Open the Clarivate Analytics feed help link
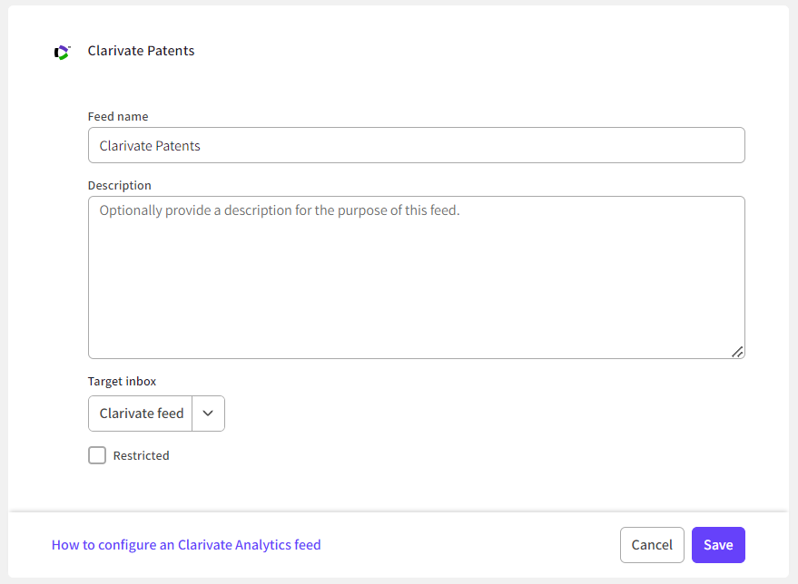The width and height of the screenshot is (798, 584). (186, 545)
